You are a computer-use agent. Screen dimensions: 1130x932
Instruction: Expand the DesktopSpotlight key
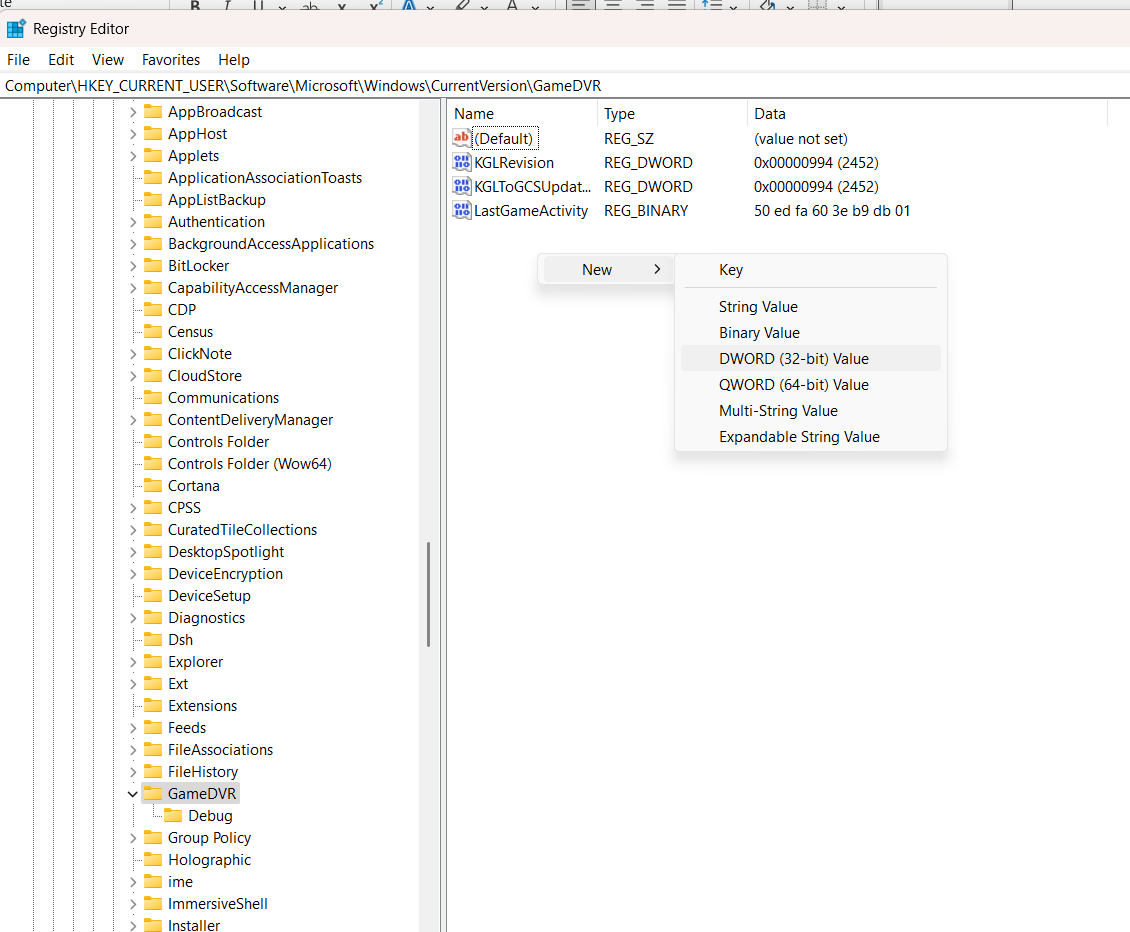coord(133,551)
